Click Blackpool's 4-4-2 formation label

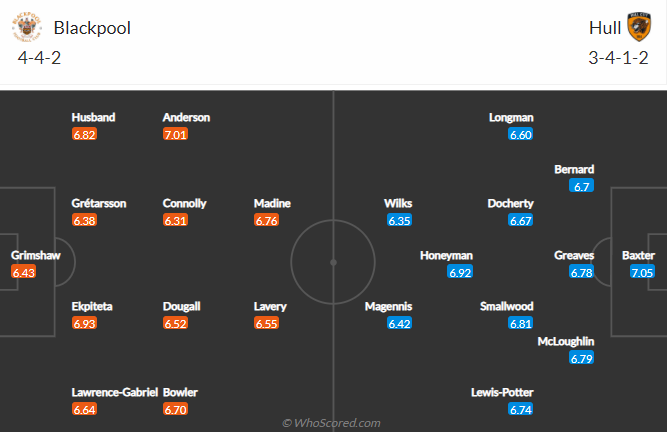[x=39, y=58]
